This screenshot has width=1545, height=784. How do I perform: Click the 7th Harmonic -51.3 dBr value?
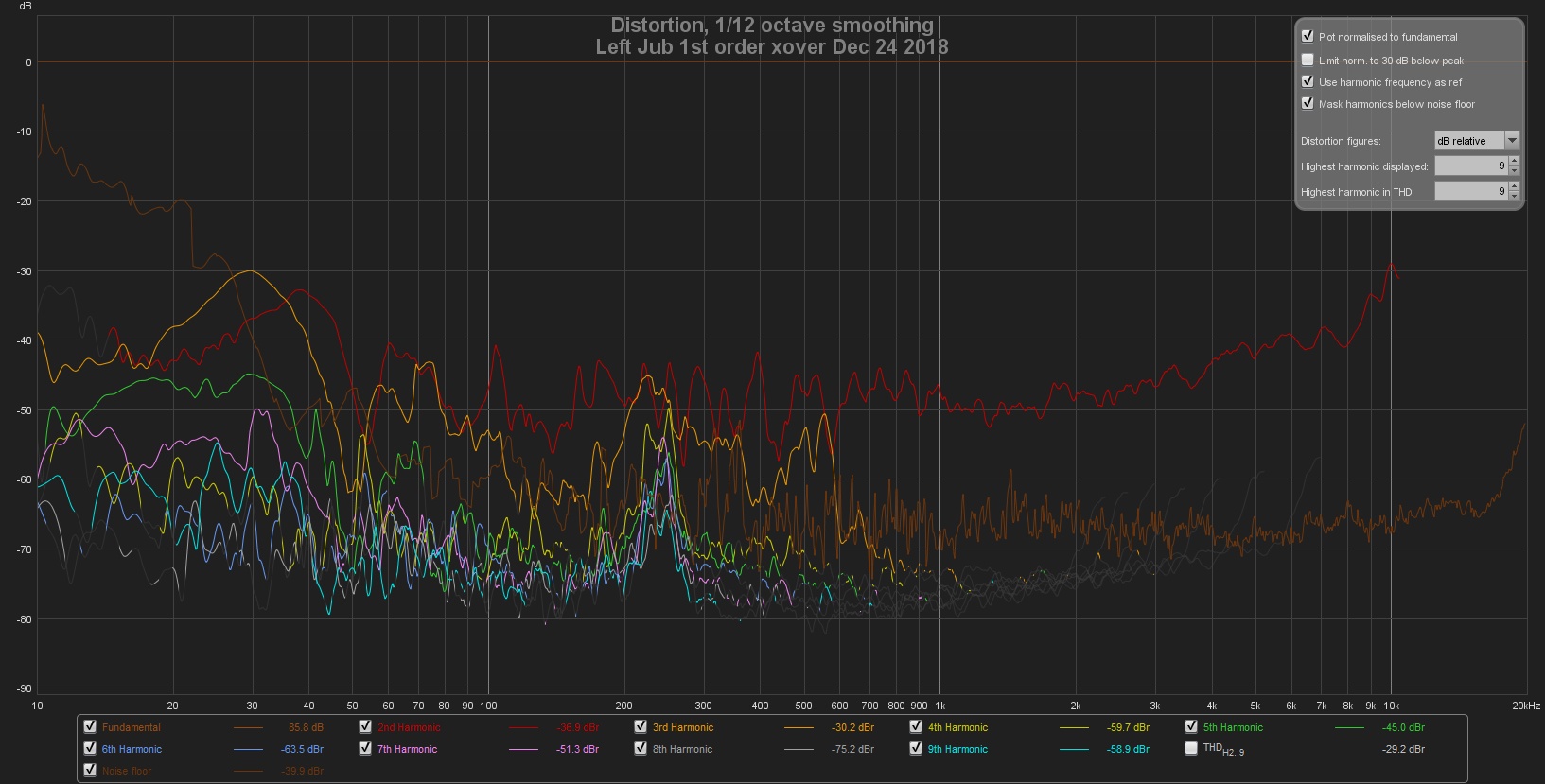coord(577,750)
